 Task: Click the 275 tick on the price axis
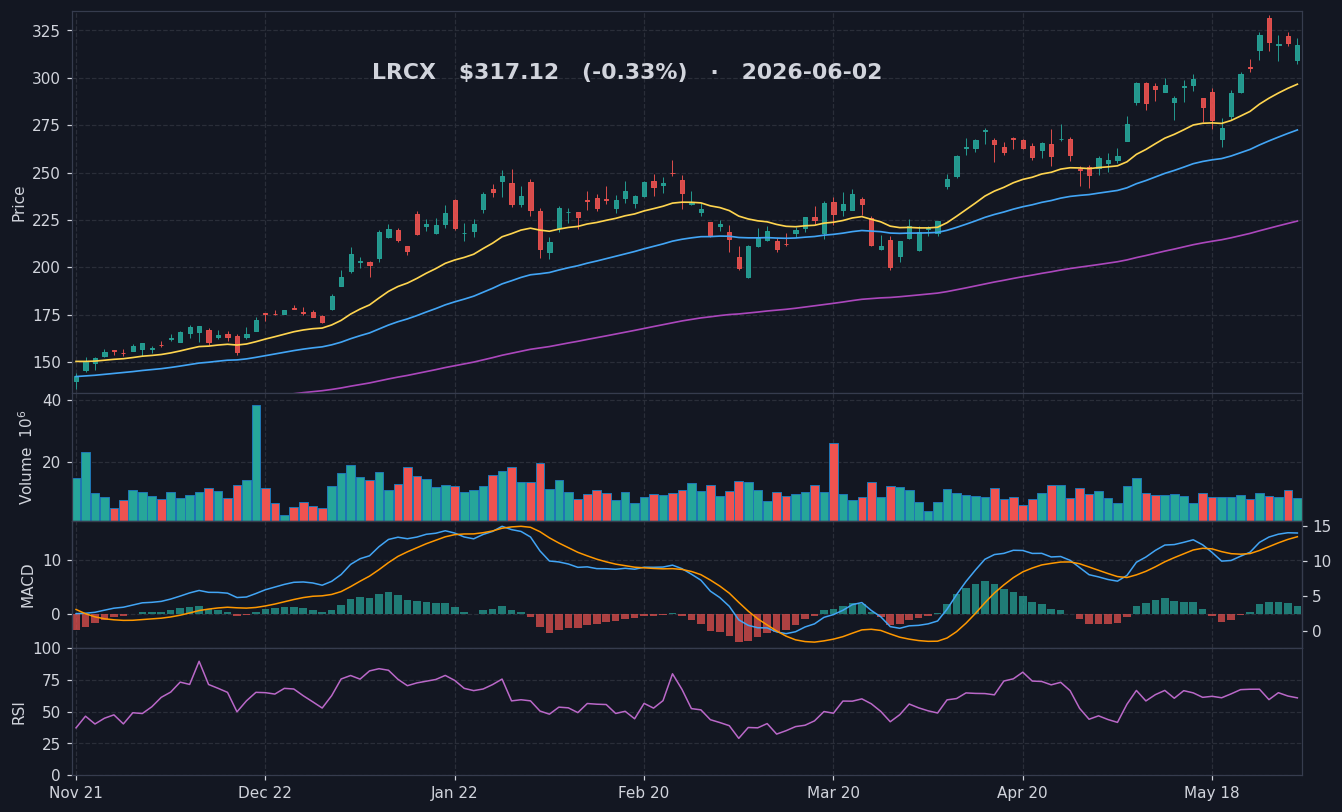tap(46, 126)
